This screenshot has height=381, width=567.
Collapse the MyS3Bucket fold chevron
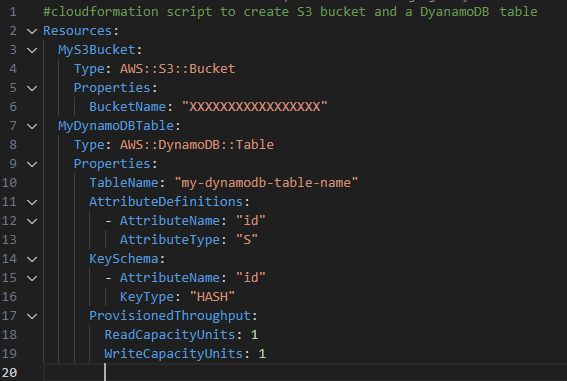(x=32, y=50)
